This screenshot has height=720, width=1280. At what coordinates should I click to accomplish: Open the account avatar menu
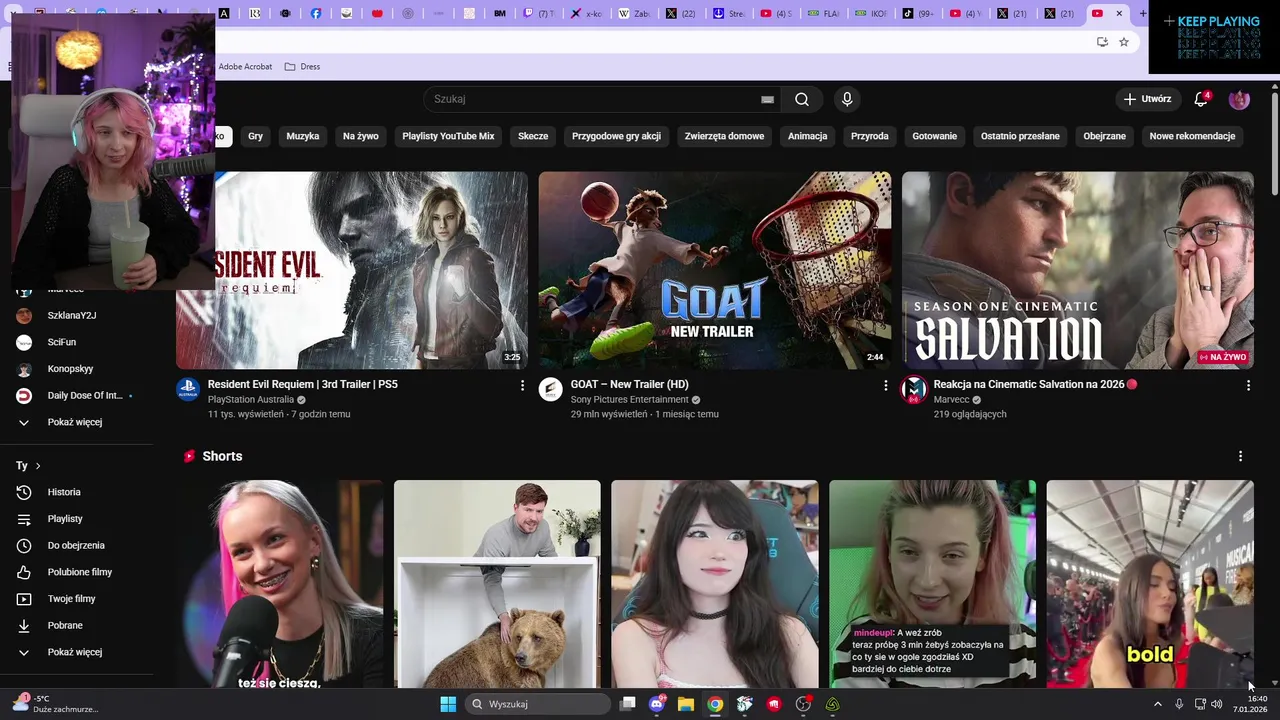tap(1239, 99)
